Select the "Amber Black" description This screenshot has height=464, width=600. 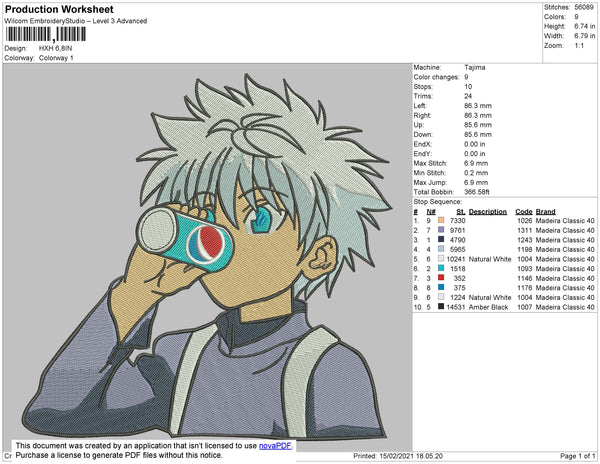coord(489,307)
